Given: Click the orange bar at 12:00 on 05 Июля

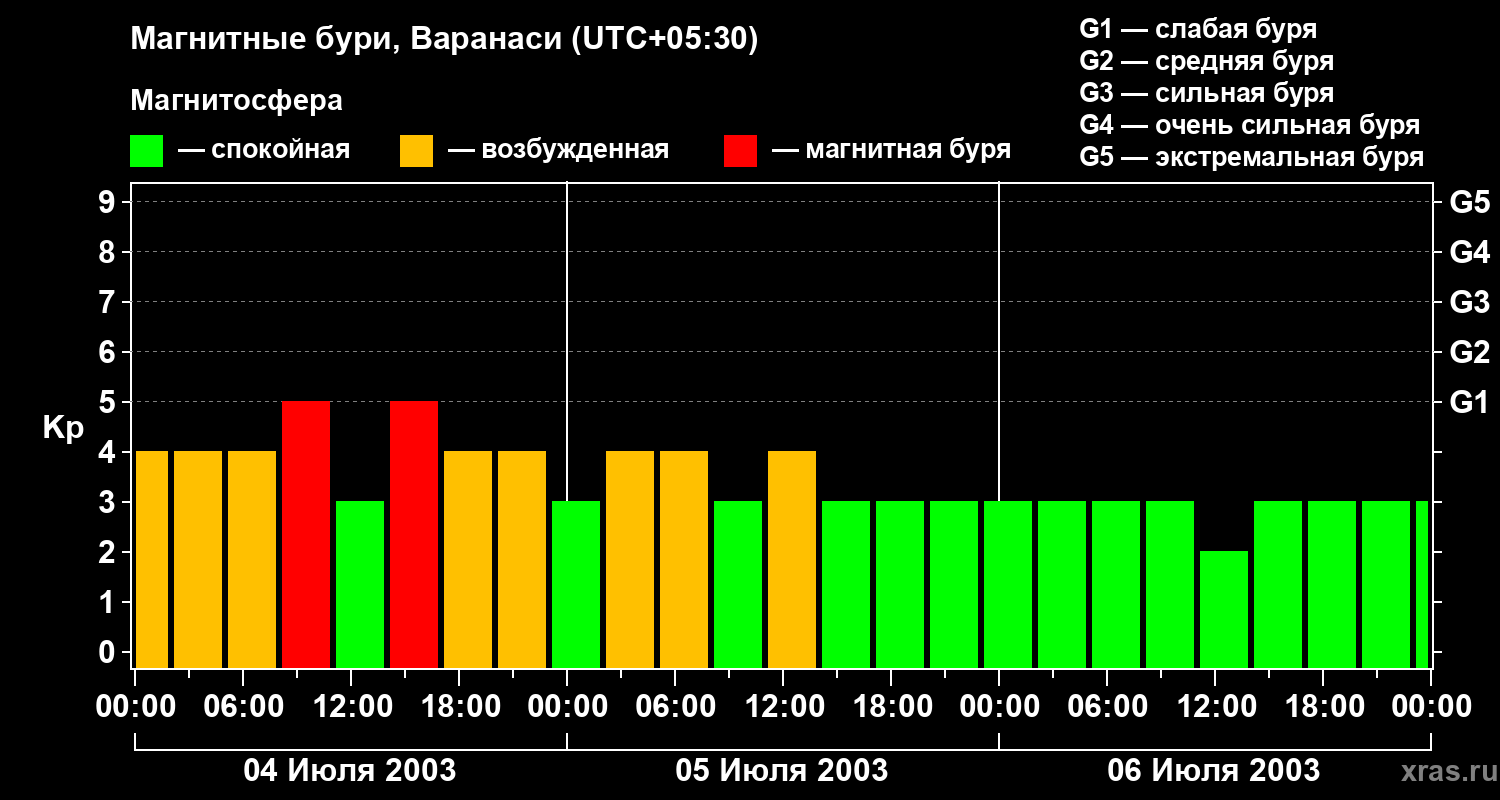Looking at the screenshot, I should 792,560.
